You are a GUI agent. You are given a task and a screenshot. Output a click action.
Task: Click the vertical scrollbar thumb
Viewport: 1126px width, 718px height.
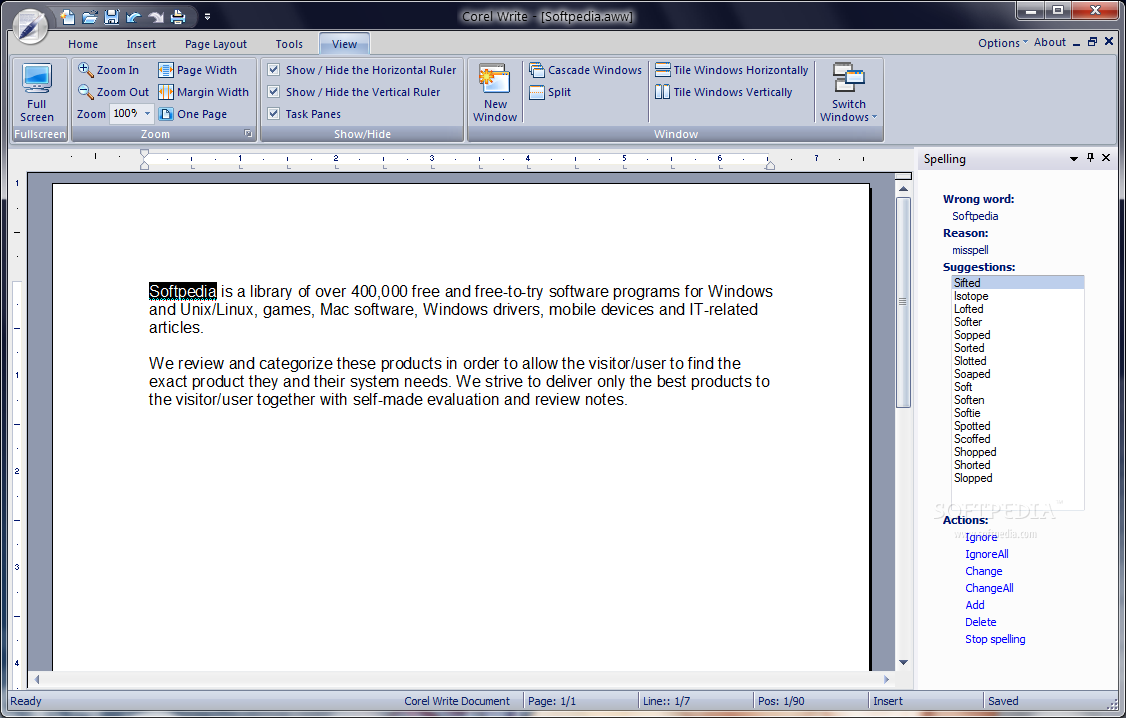[x=903, y=302]
